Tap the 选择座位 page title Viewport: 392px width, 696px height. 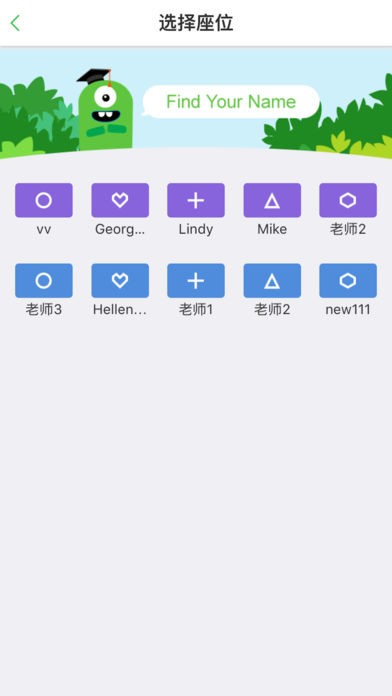pyautogui.click(x=196, y=23)
